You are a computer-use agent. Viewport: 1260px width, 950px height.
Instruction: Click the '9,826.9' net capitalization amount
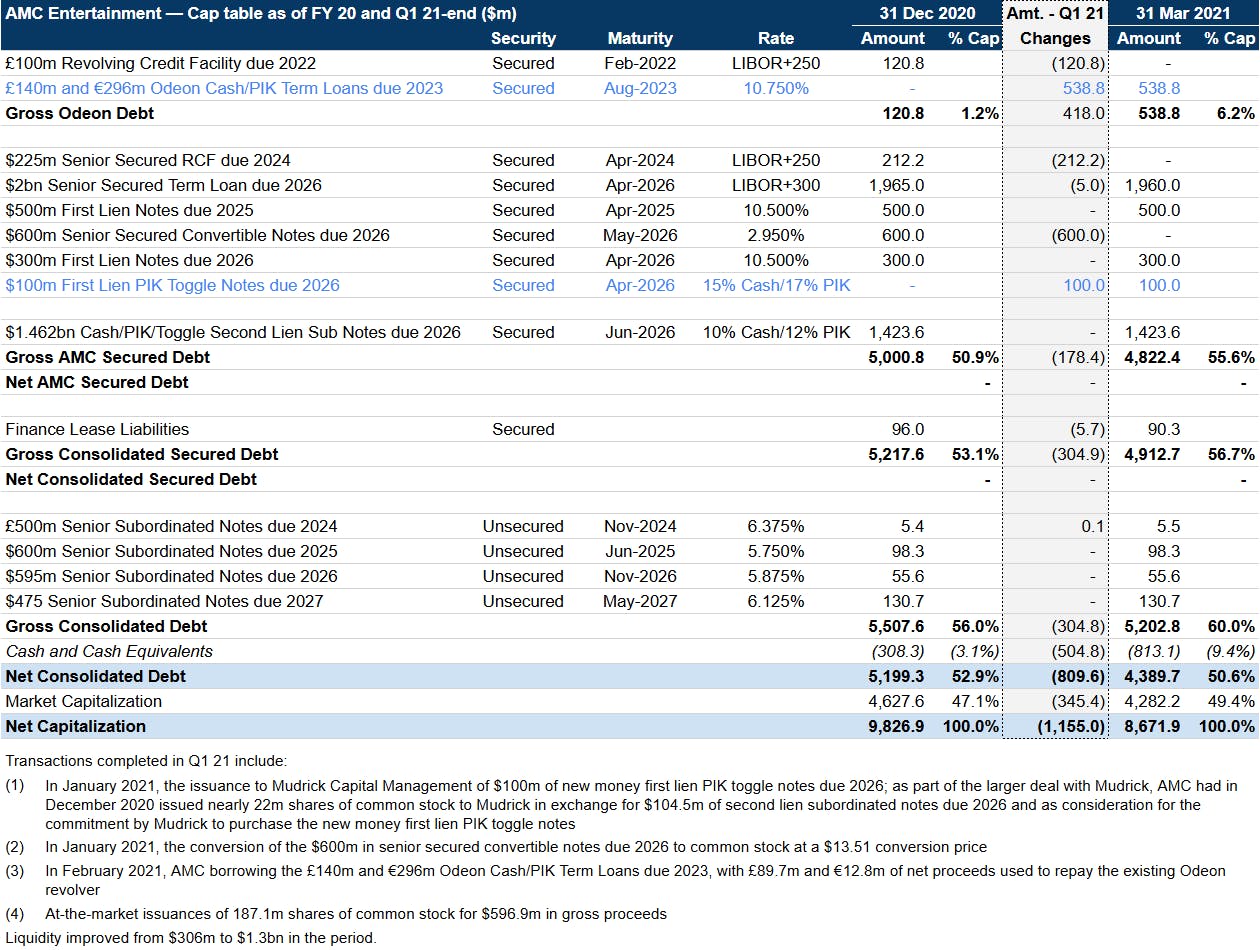[x=897, y=726]
